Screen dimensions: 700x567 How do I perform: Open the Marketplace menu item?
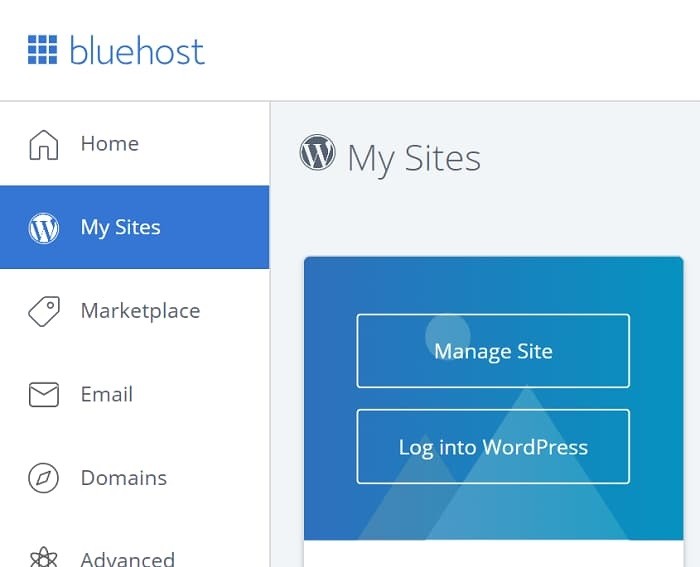coord(134,311)
